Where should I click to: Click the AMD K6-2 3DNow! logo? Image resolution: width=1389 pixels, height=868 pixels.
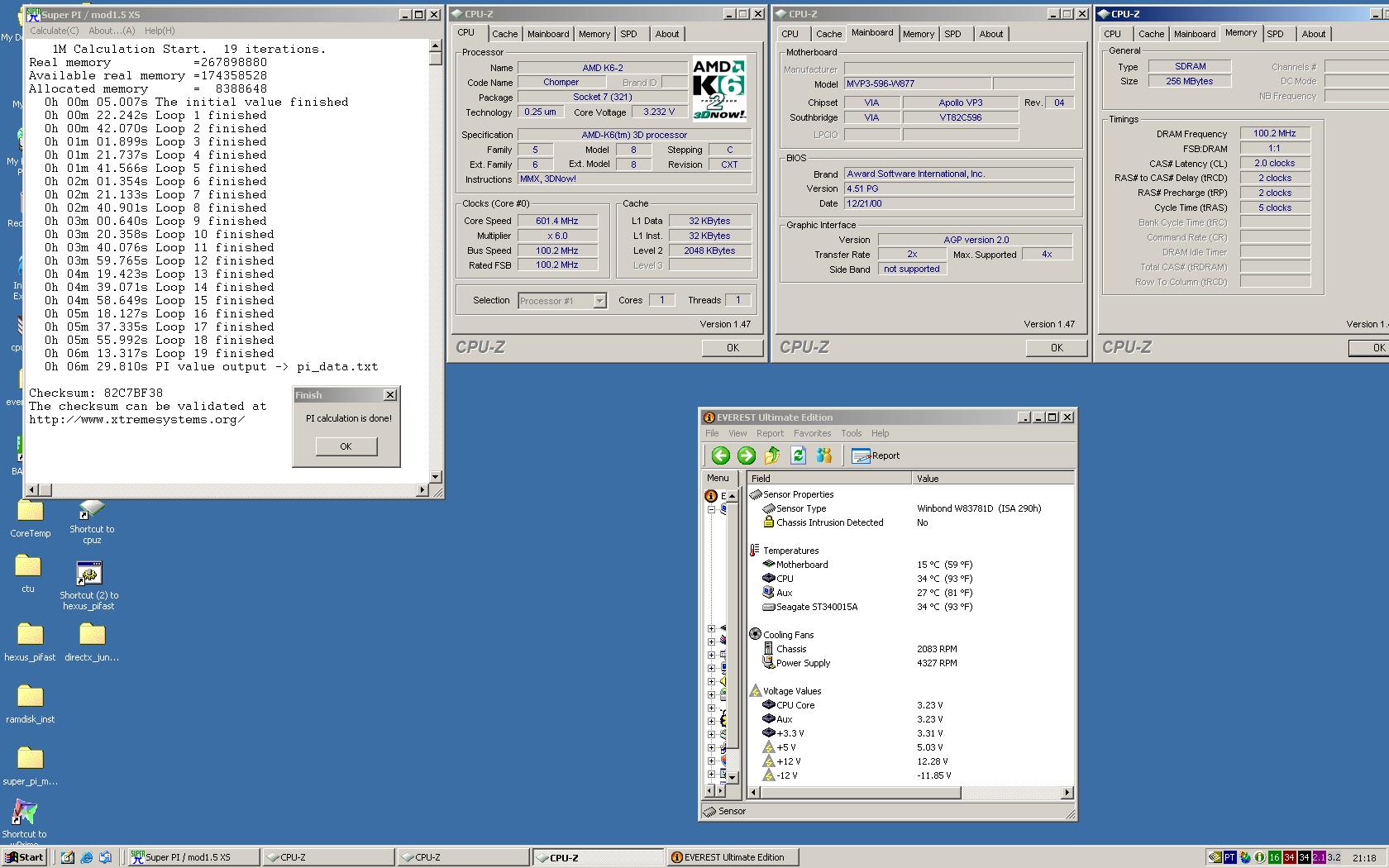click(x=718, y=89)
